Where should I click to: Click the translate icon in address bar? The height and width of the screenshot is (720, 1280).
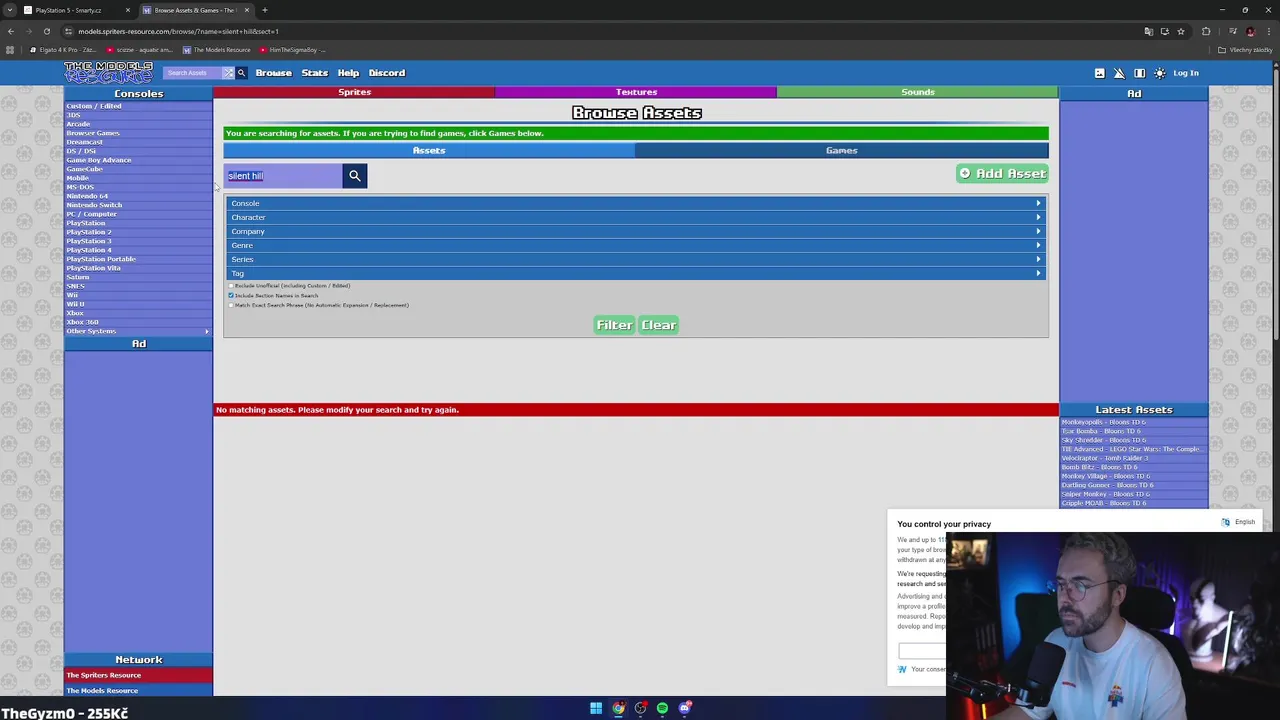click(x=1148, y=31)
